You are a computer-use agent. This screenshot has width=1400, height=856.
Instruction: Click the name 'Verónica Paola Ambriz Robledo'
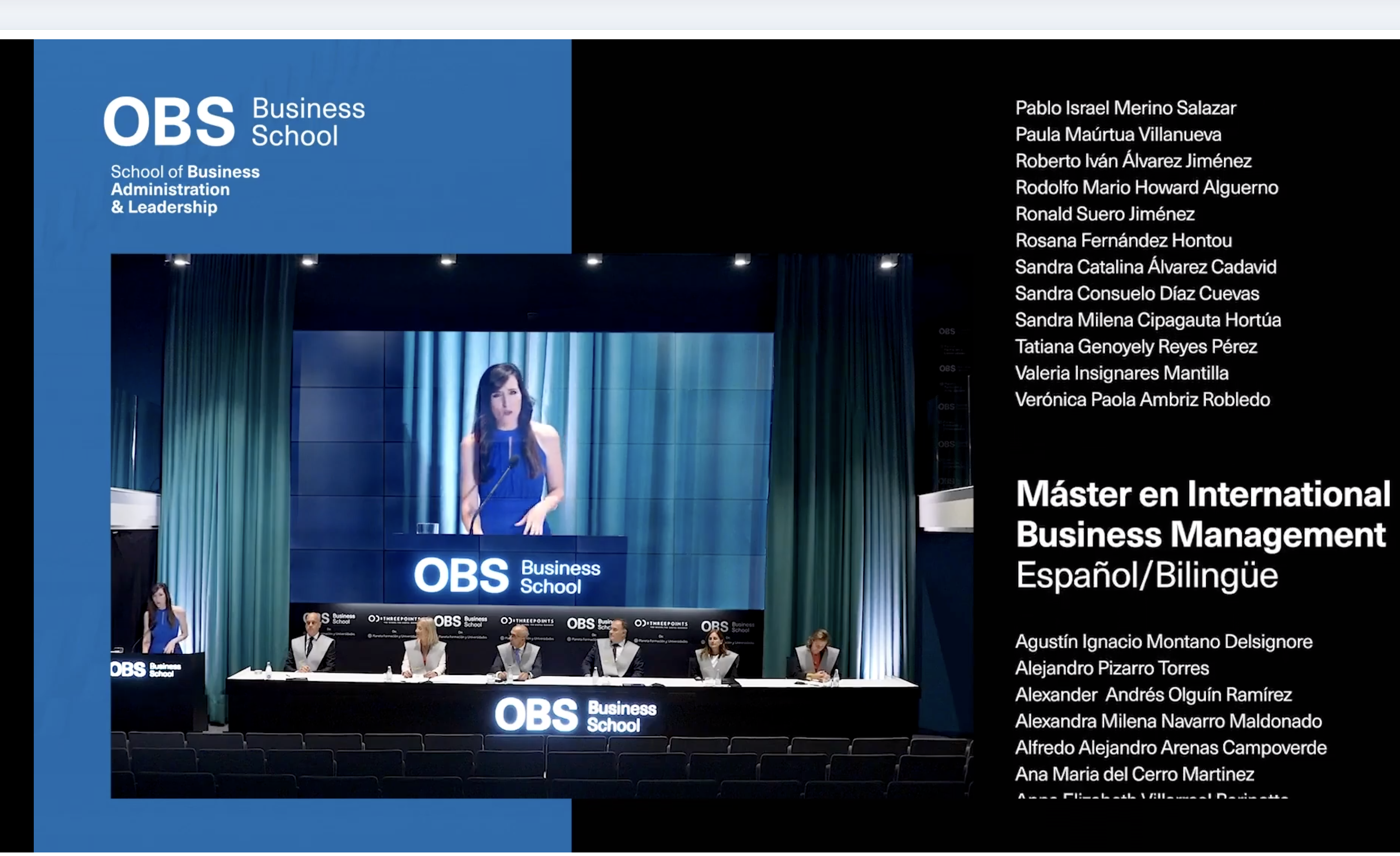[1142, 400]
